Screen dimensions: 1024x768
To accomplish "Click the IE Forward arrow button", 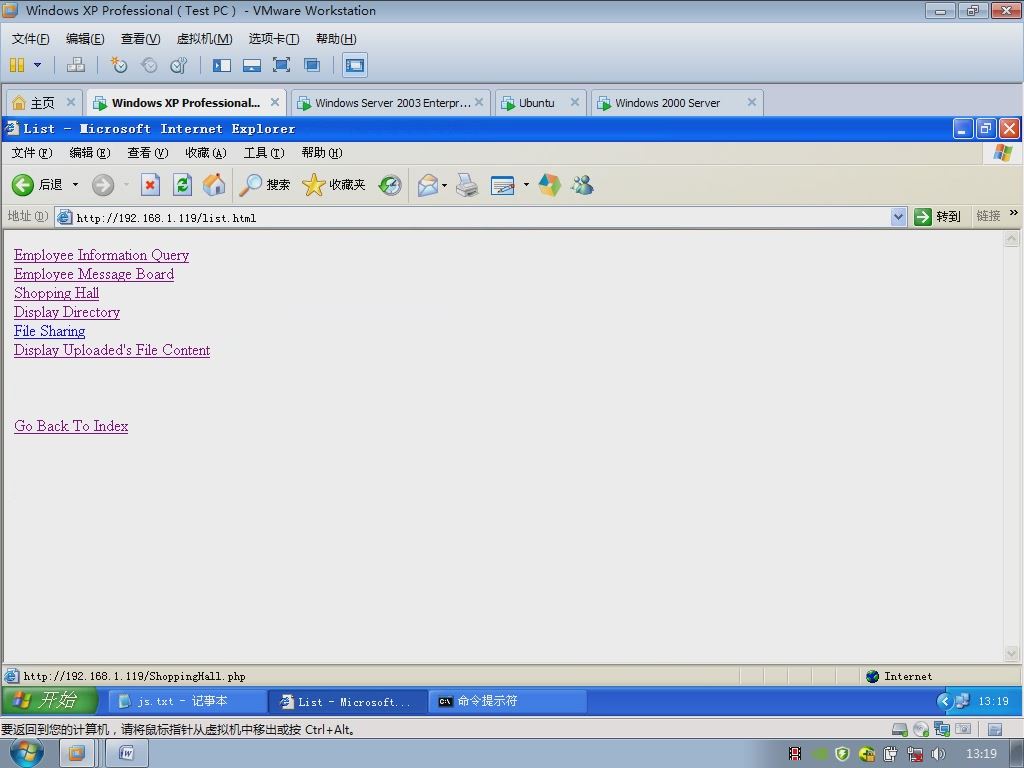I will [x=103, y=185].
